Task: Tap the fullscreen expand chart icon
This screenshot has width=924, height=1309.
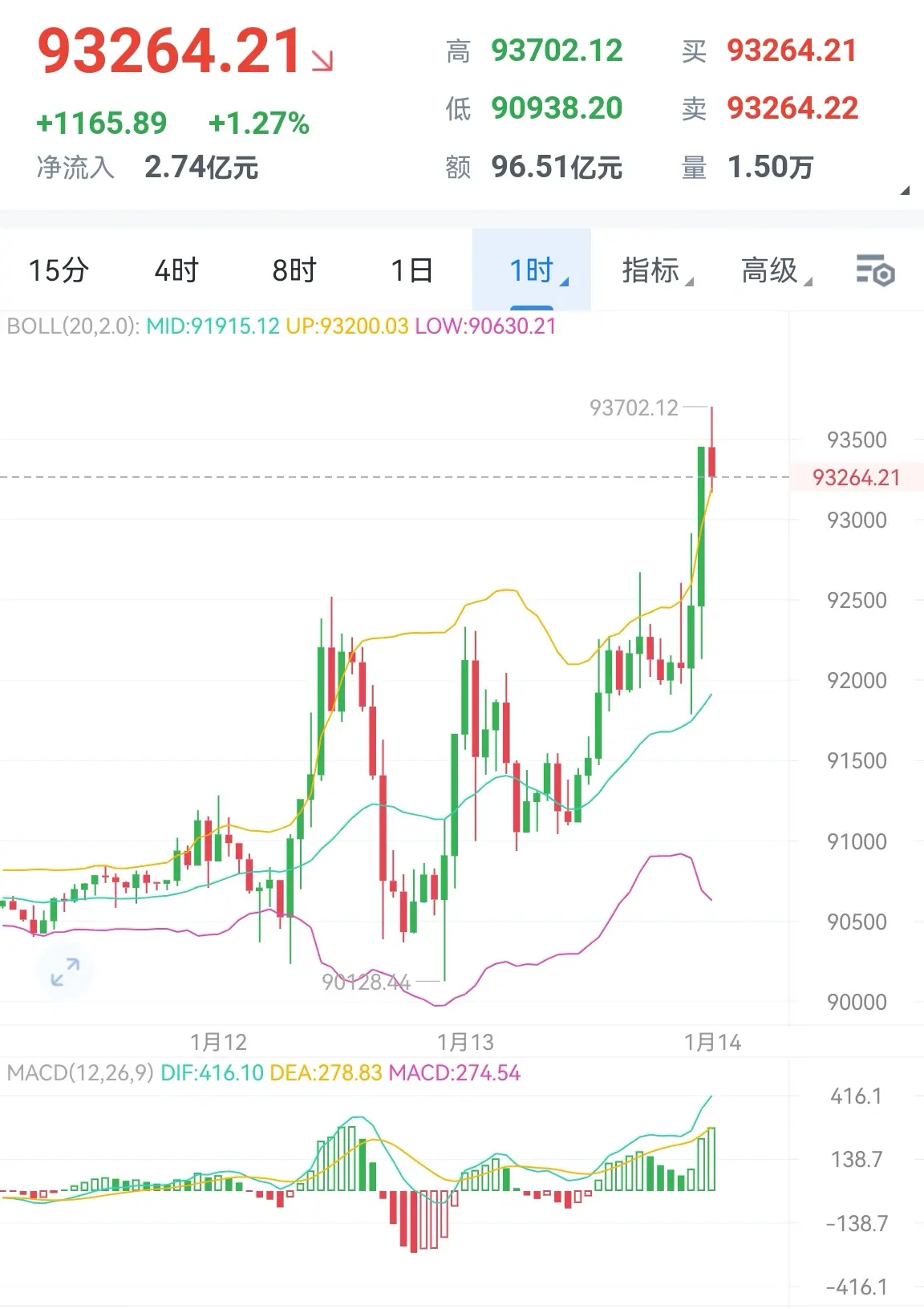Action: point(65,972)
